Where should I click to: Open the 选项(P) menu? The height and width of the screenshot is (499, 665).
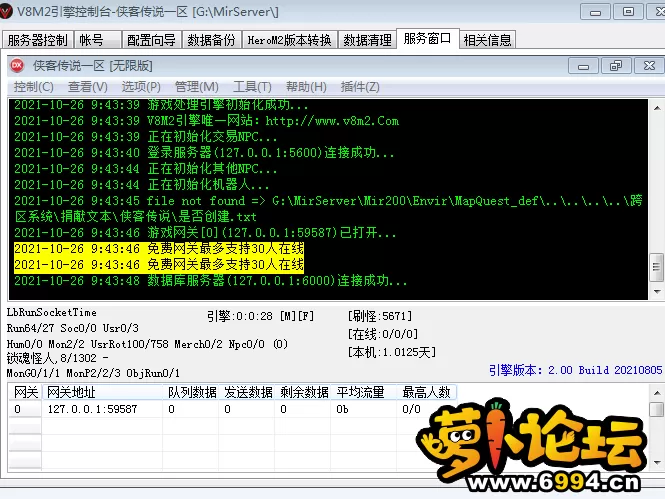pyautogui.click(x=141, y=87)
